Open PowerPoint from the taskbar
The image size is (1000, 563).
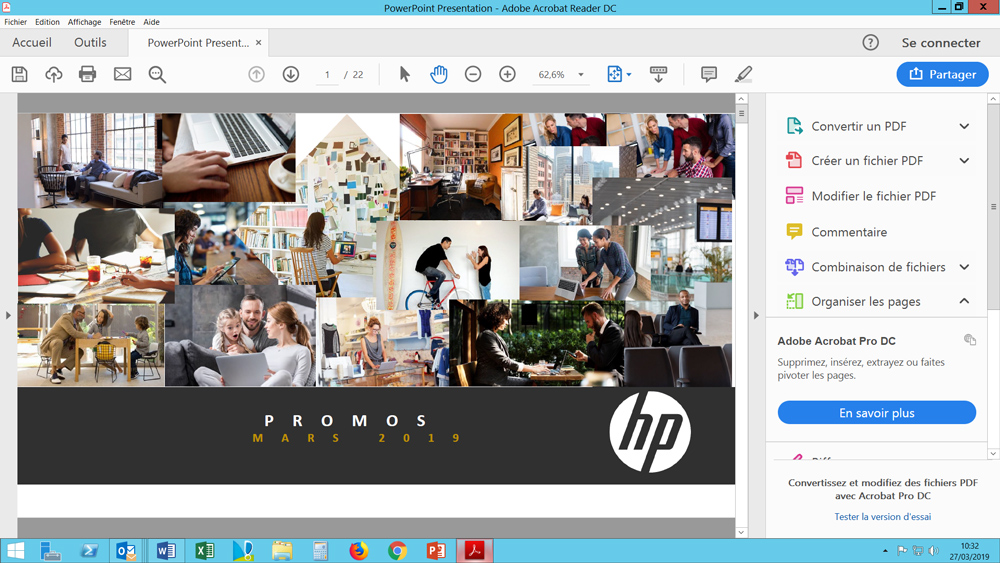tap(436, 551)
